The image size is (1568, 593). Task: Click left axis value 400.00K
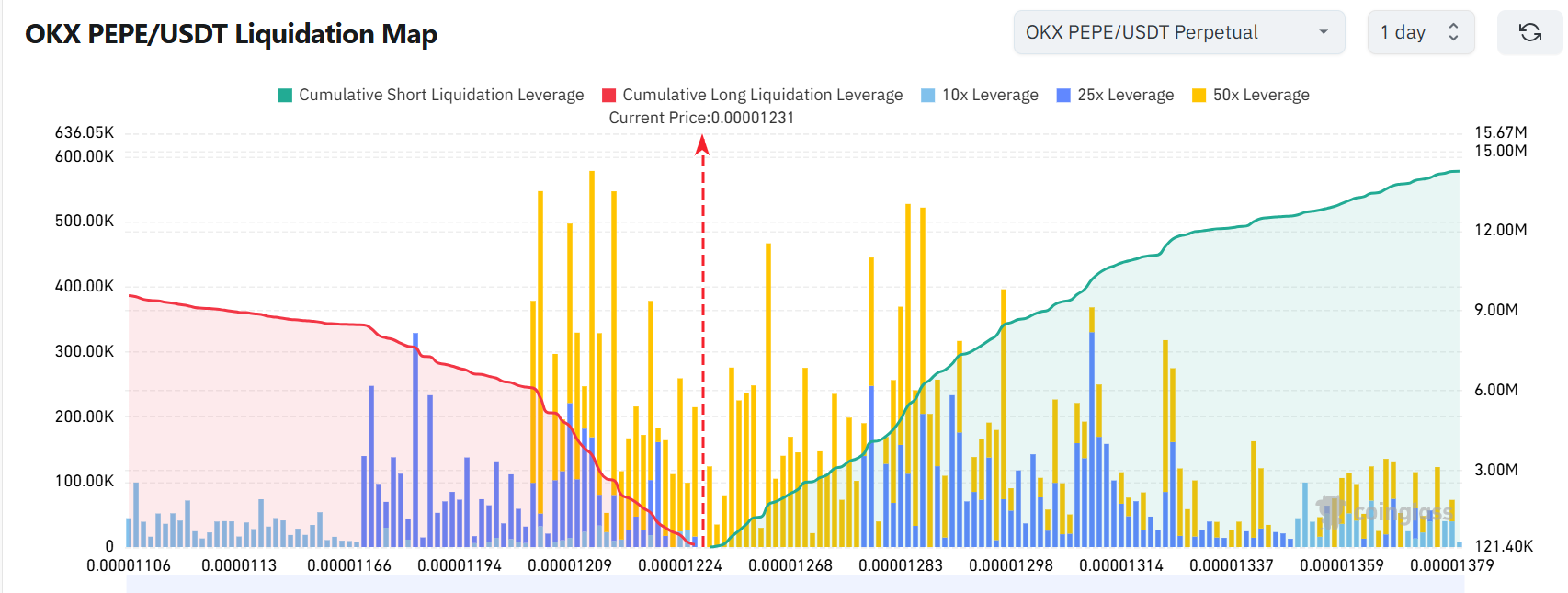point(85,286)
